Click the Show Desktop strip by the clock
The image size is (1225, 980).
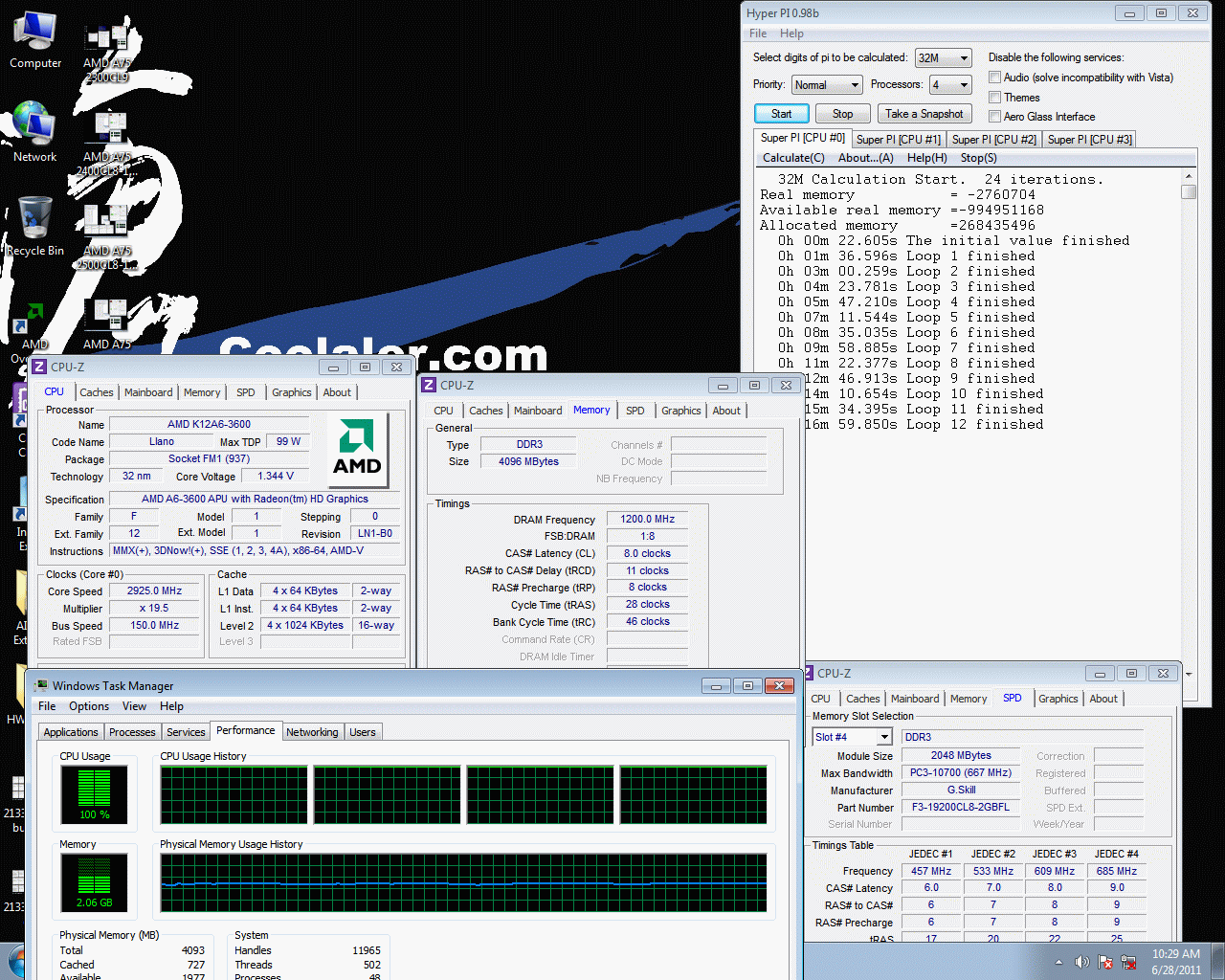(1217, 962)
